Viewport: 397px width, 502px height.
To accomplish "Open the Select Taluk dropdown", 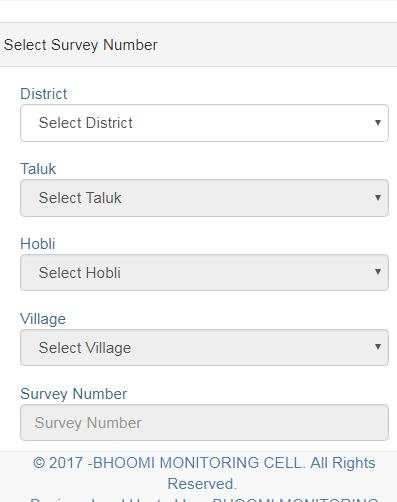I will 204,198.
